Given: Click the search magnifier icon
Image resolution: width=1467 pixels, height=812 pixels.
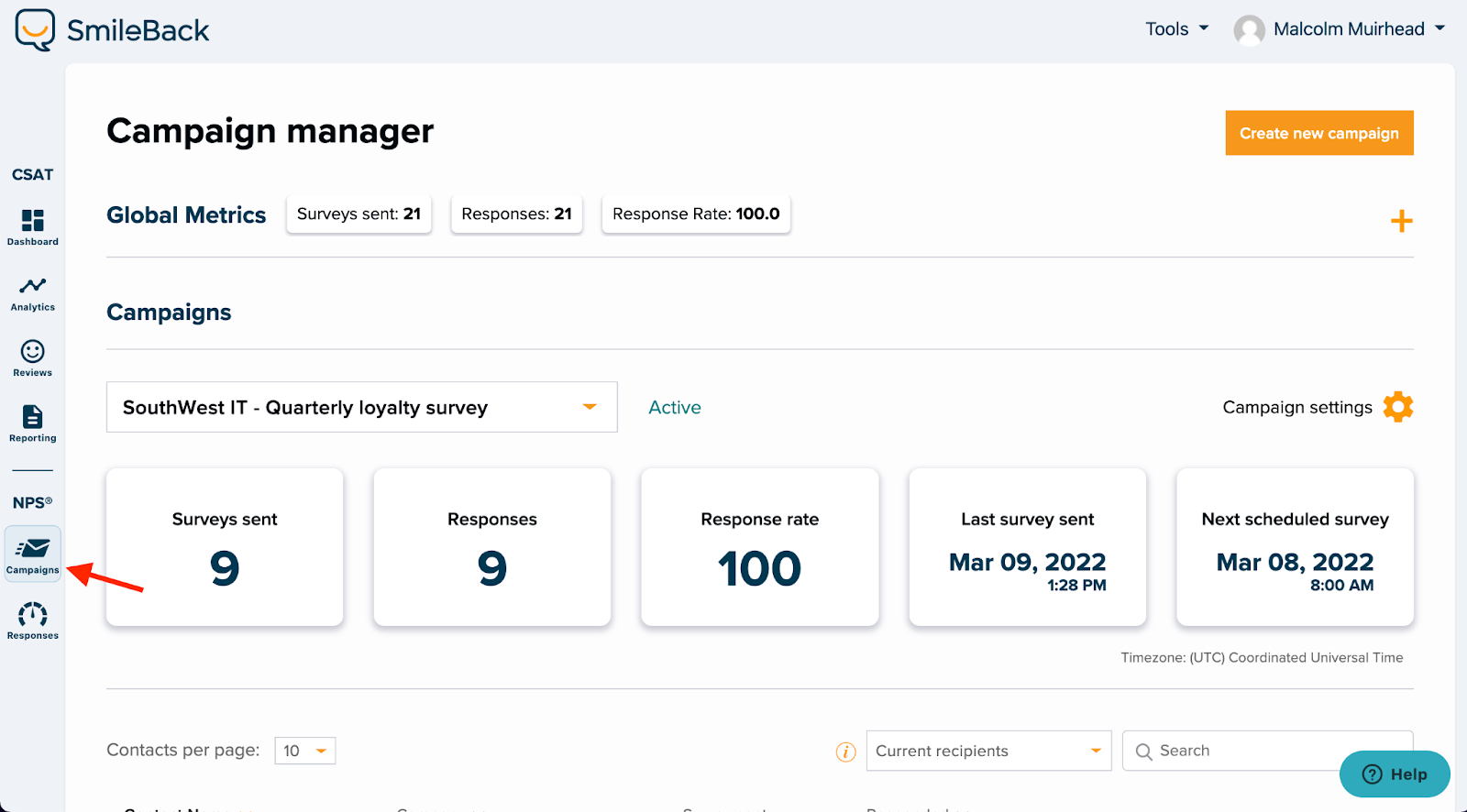Looking at the screenshot, I should point(1143,752).
